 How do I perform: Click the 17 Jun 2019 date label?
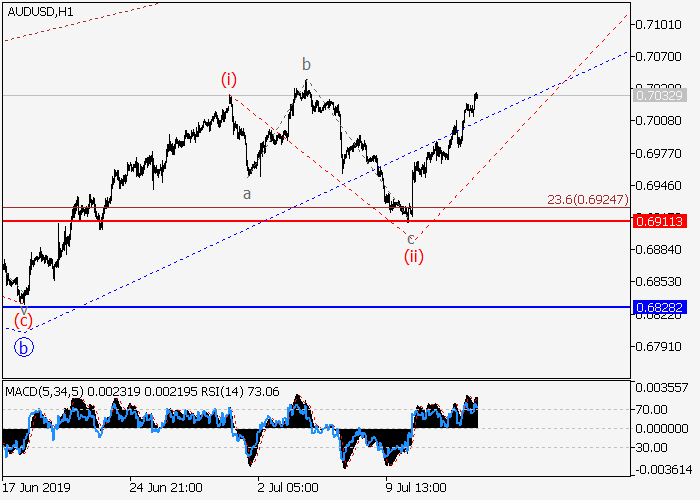(36, 488)
